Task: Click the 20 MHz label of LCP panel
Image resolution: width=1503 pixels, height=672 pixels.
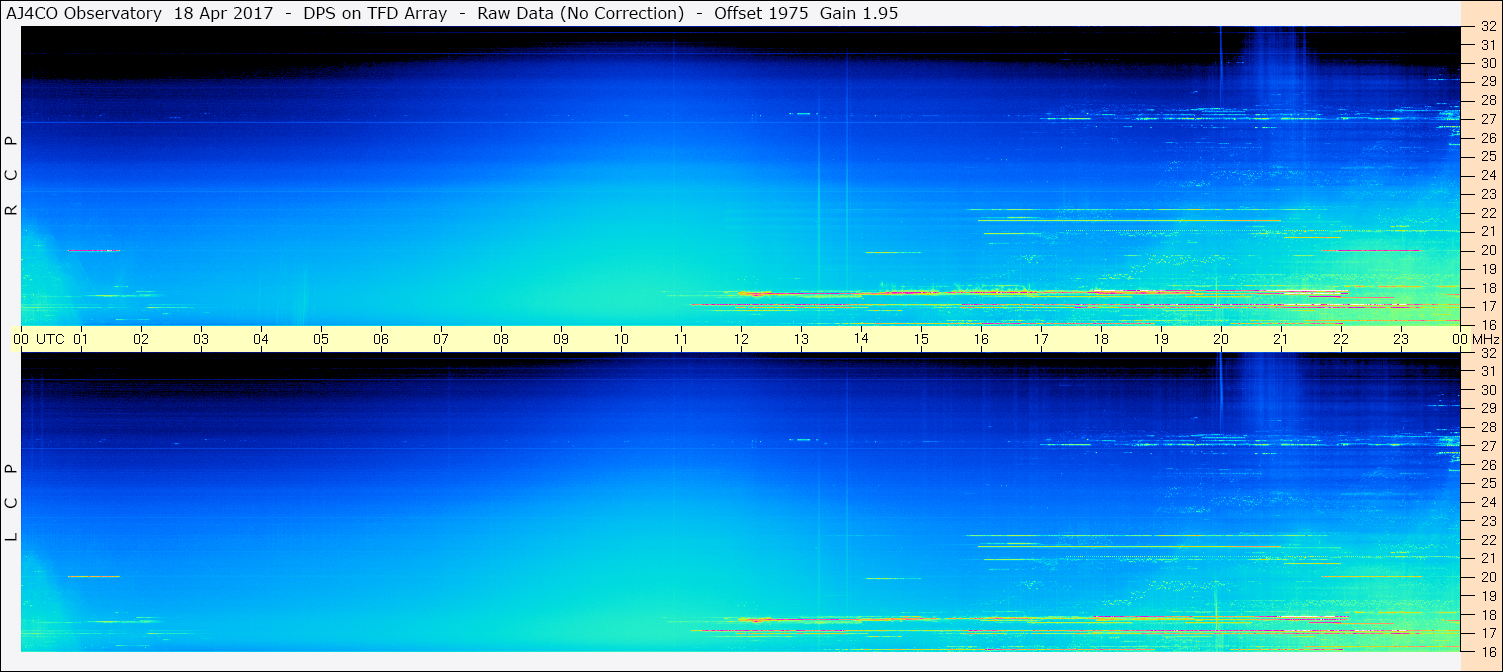Action: [1488, 577]
